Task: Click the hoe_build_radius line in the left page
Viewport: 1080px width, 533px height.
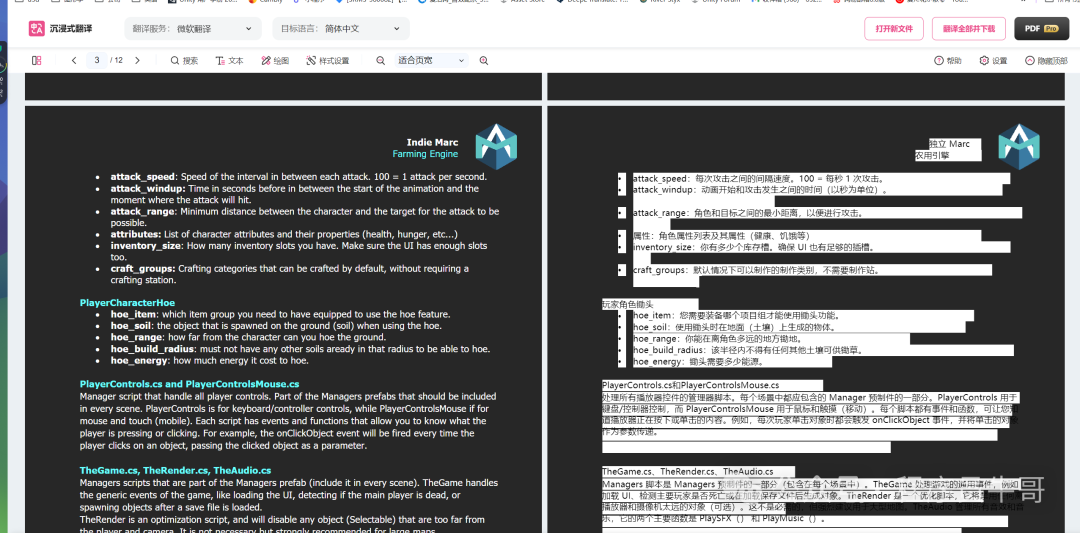Action: [x=300, y=349]
